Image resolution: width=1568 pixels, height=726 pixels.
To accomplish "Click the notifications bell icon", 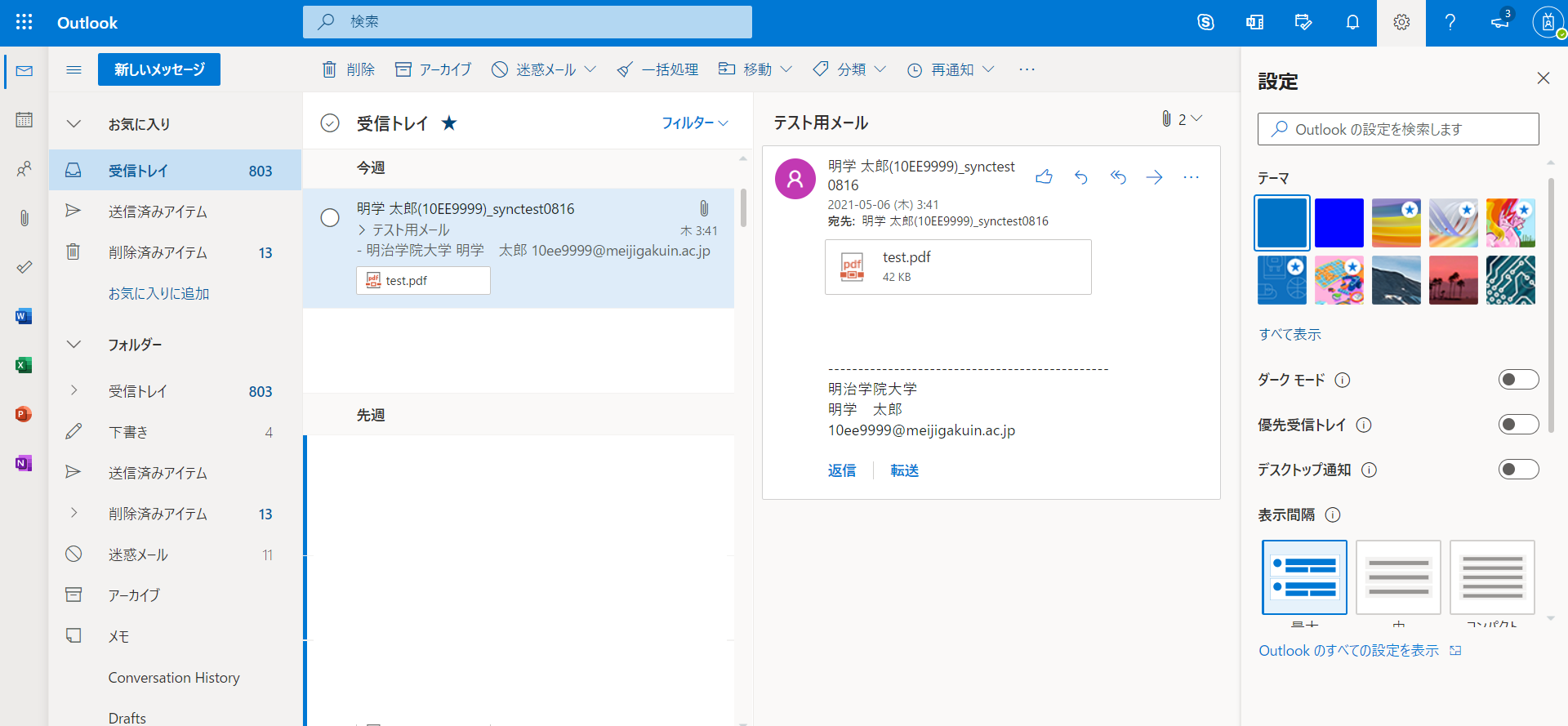I will [1352, 22].
